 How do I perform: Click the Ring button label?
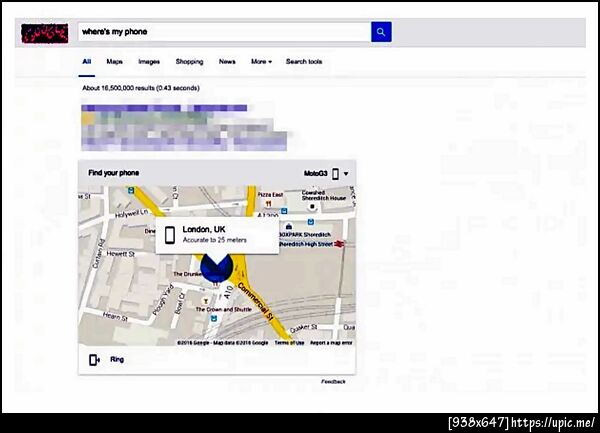click(117, 360)
